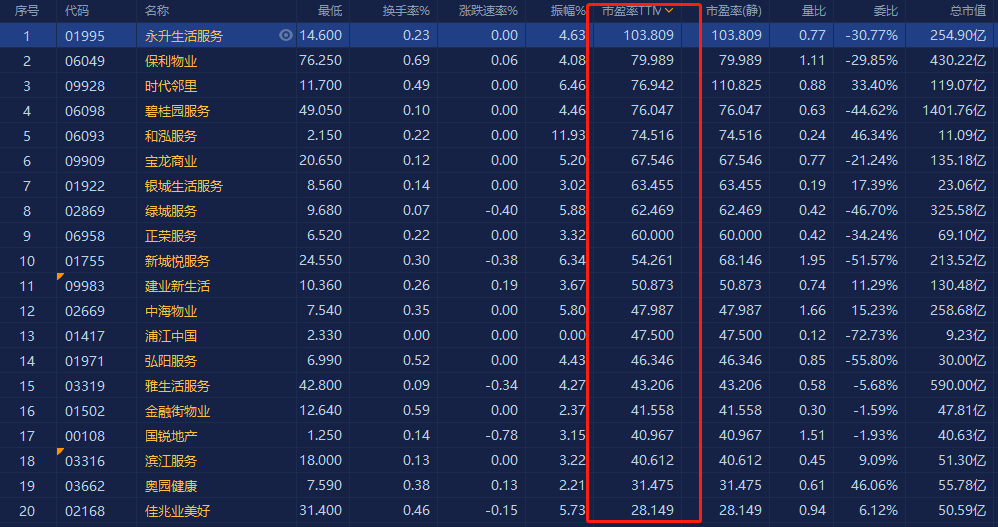The width and height of the screenshot is (998, 527).
Task: Open the stock 宝龙商业
Action: pyautogui.click(x=171, y=161)
